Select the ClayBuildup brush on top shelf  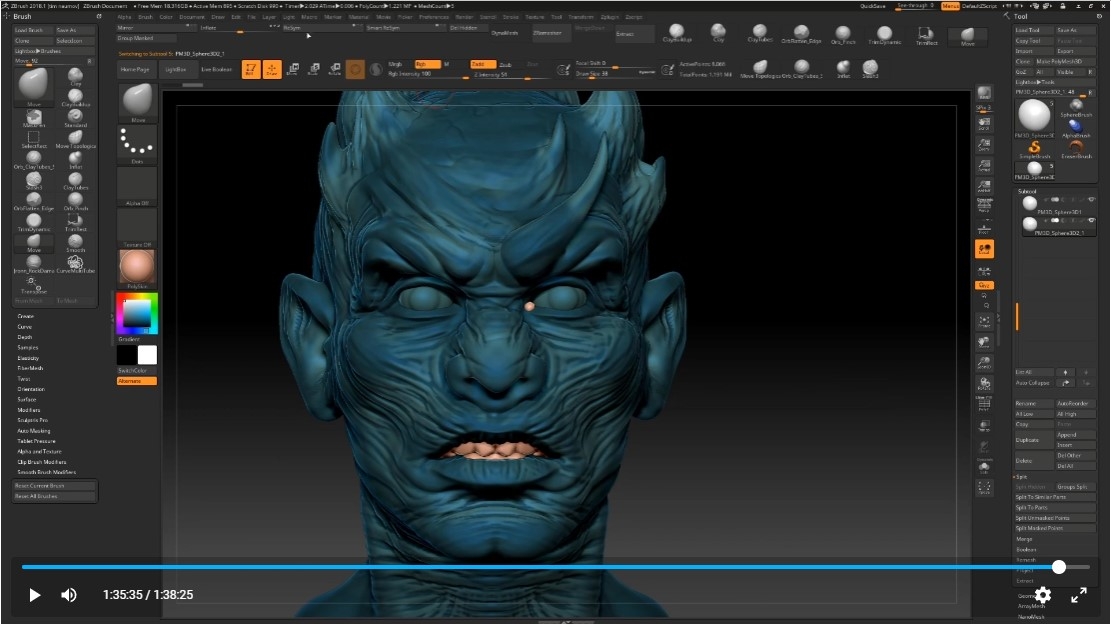(x=678, y=33)
